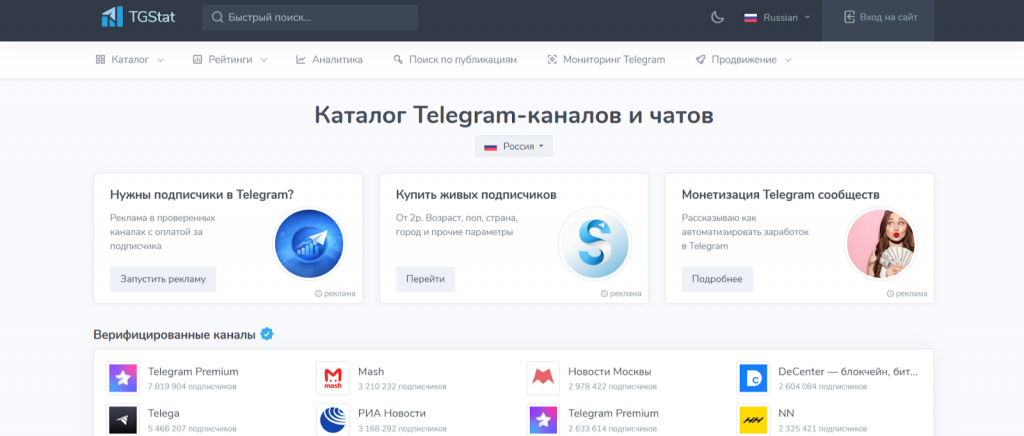Image resolution: width=1024 pixels, height=436 pixels.
Task: Open Telegram Premium channel with 7 819 904 subscribers
Action: pyautogui.click(x=193, y=371)
